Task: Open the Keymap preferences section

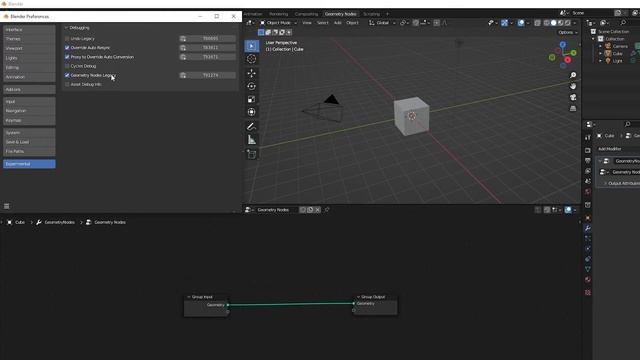Action: 29,120
